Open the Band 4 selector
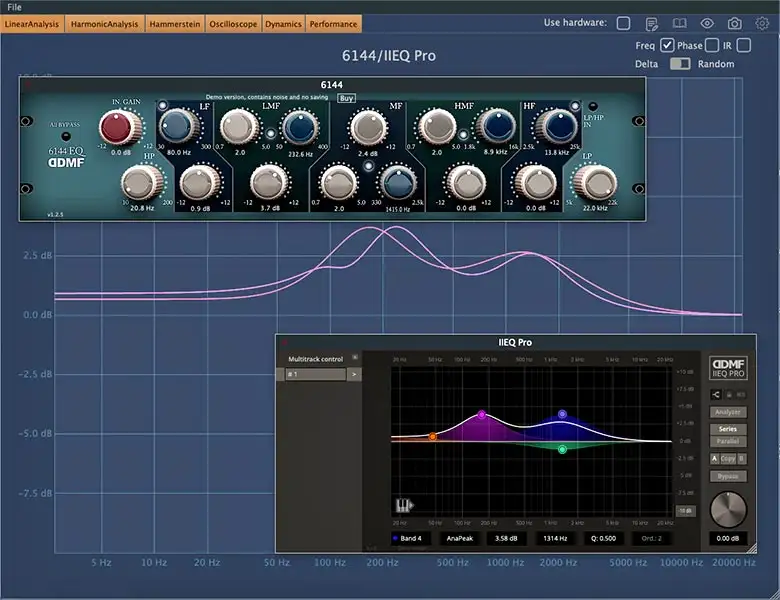 click(411, 538)
